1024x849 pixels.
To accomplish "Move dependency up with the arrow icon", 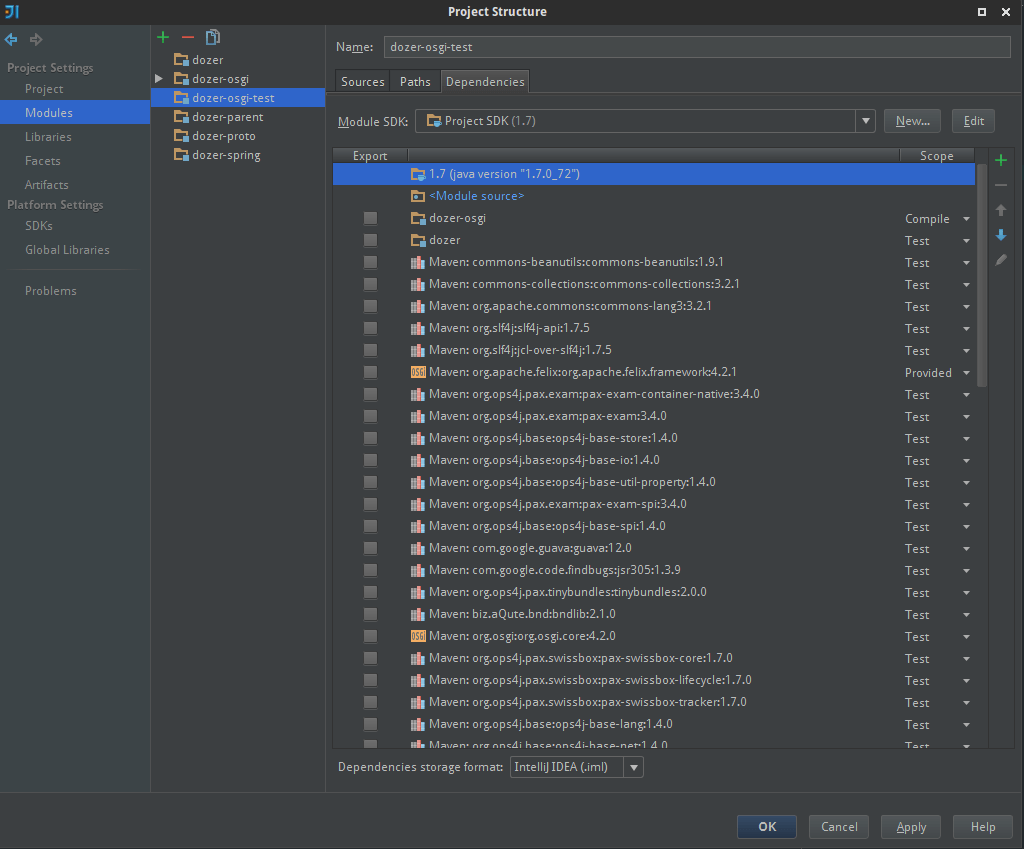I will click(1001, 210).
